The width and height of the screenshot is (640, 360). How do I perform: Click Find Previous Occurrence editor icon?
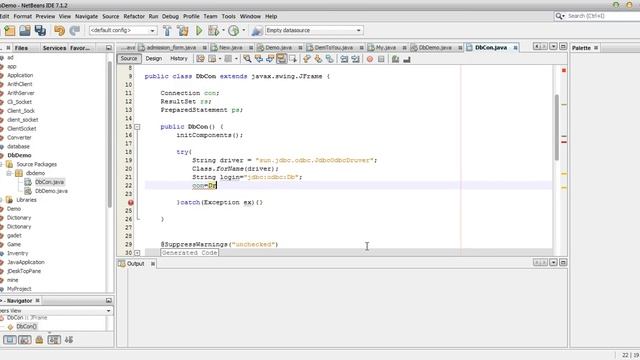pyautogui.click(x=259, y=59)
